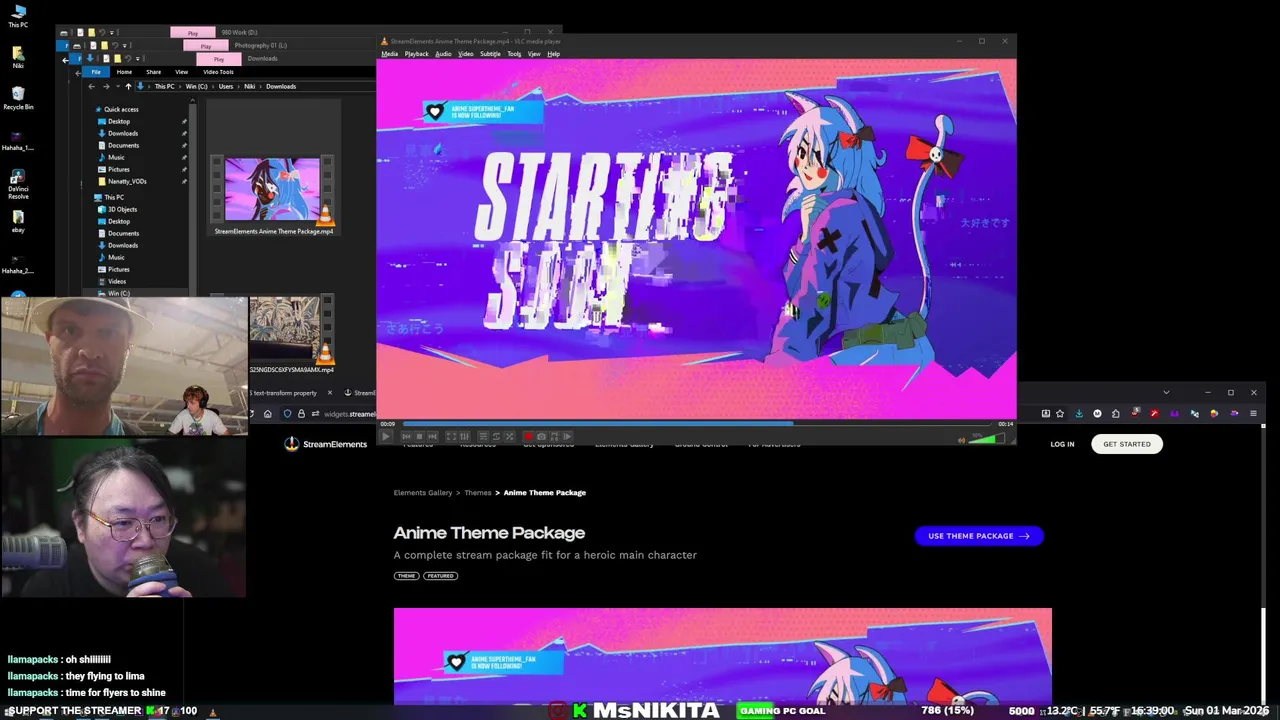Switch to Explorer View ribbon tab
The height and width of the screenshot is (720, 1280).
(x=181, y=72)
